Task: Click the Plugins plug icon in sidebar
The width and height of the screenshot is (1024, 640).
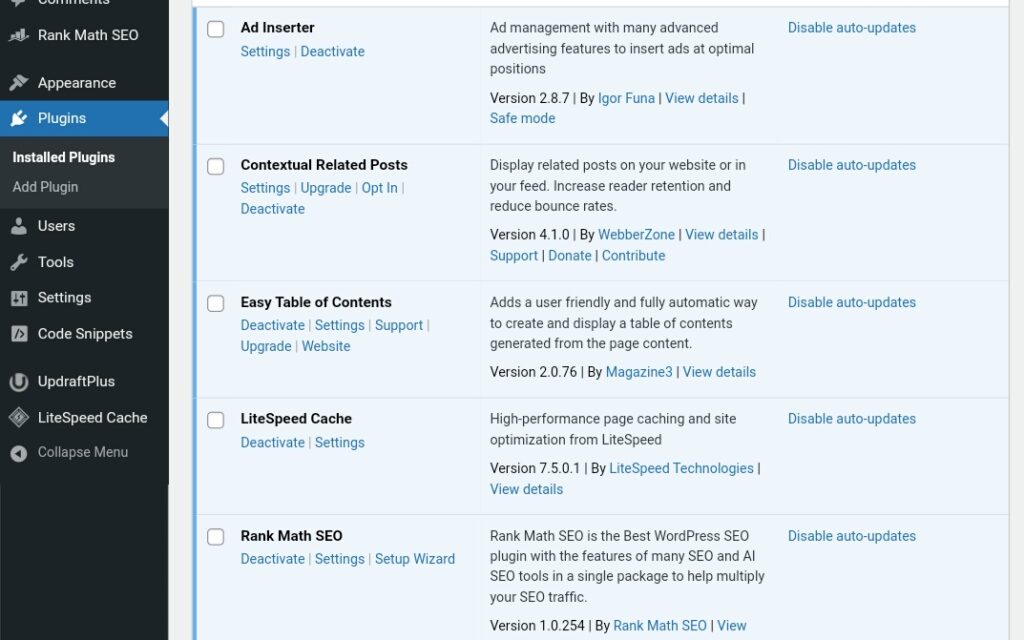Action: (18, 118)
